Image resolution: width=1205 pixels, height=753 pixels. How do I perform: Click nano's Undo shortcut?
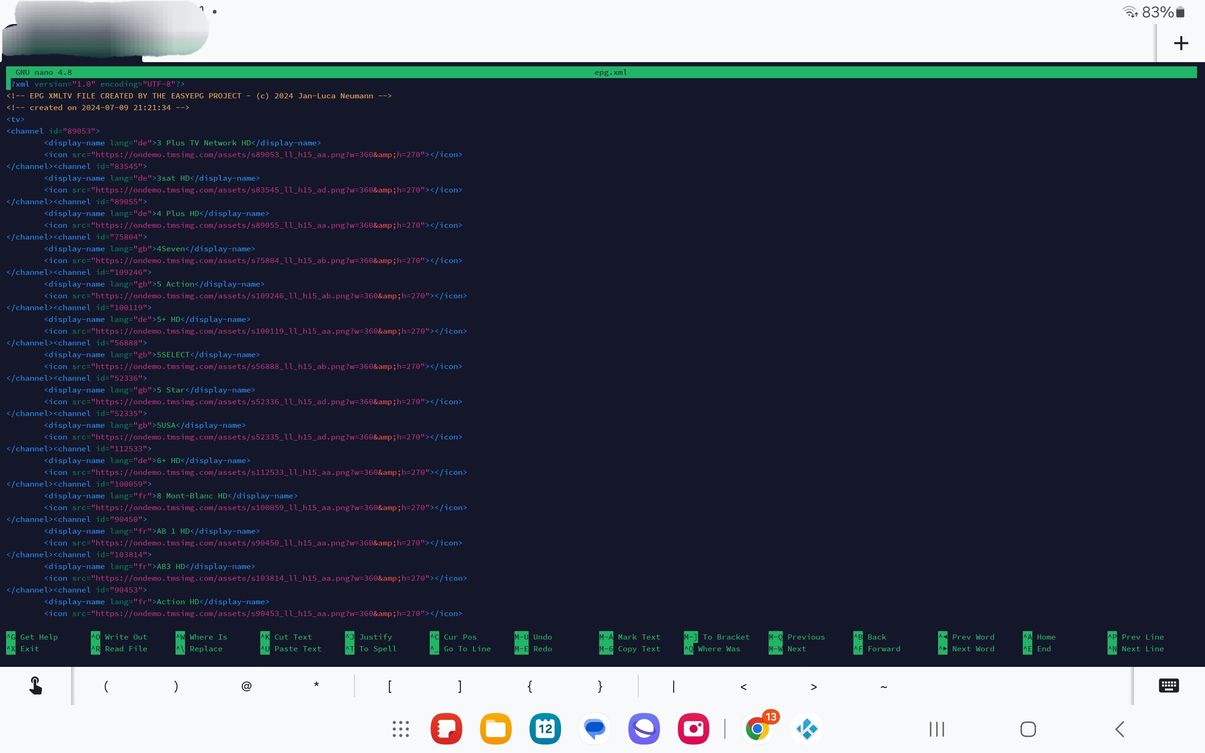pyautogui.click(x=533, y=637)
